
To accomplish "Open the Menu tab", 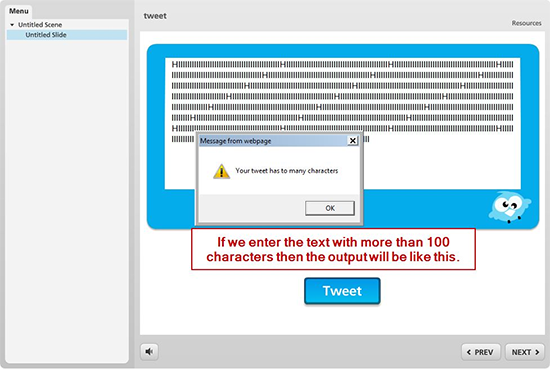I will [19, 11].
